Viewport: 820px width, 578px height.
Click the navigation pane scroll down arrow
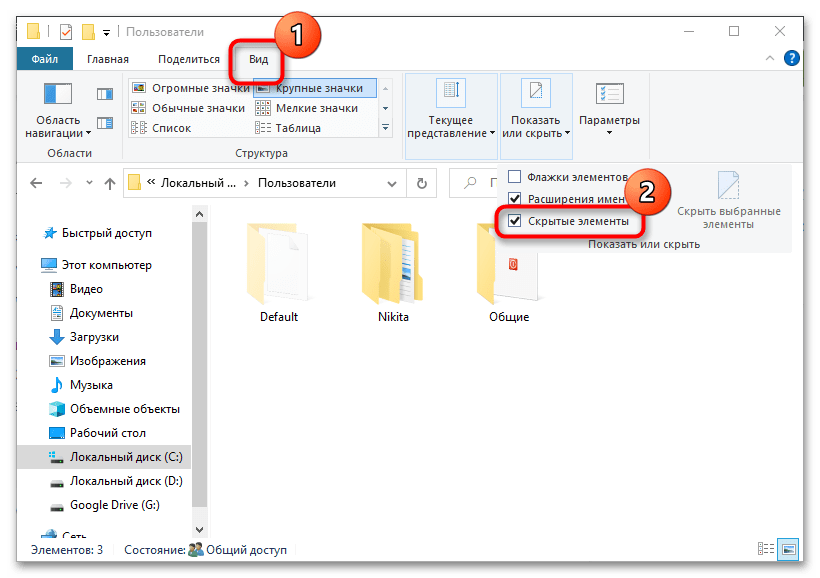click(199, 529)
